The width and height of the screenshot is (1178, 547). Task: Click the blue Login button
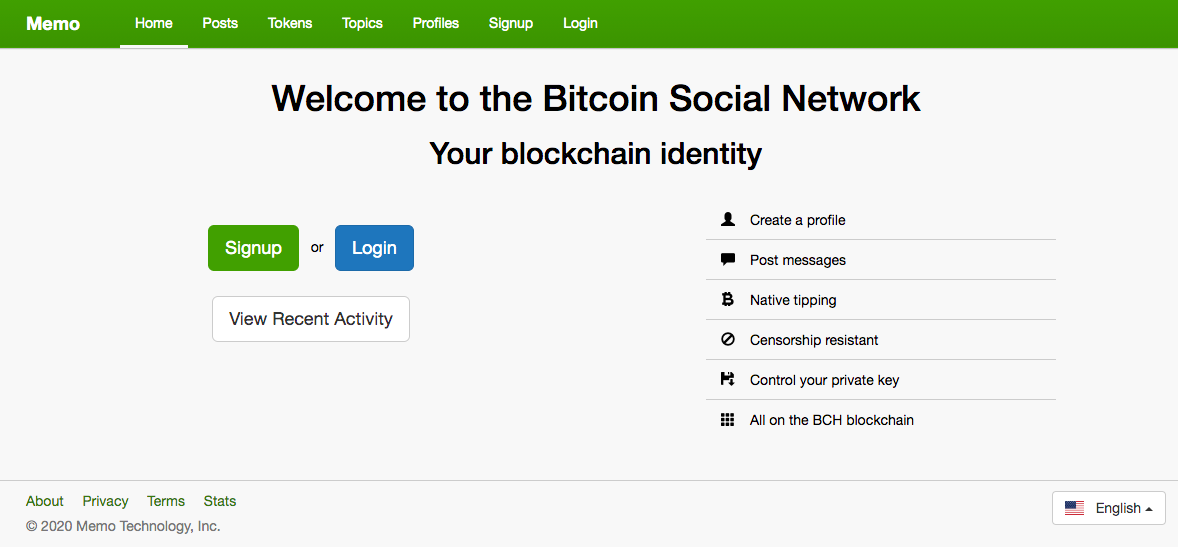tap(374, 248)
